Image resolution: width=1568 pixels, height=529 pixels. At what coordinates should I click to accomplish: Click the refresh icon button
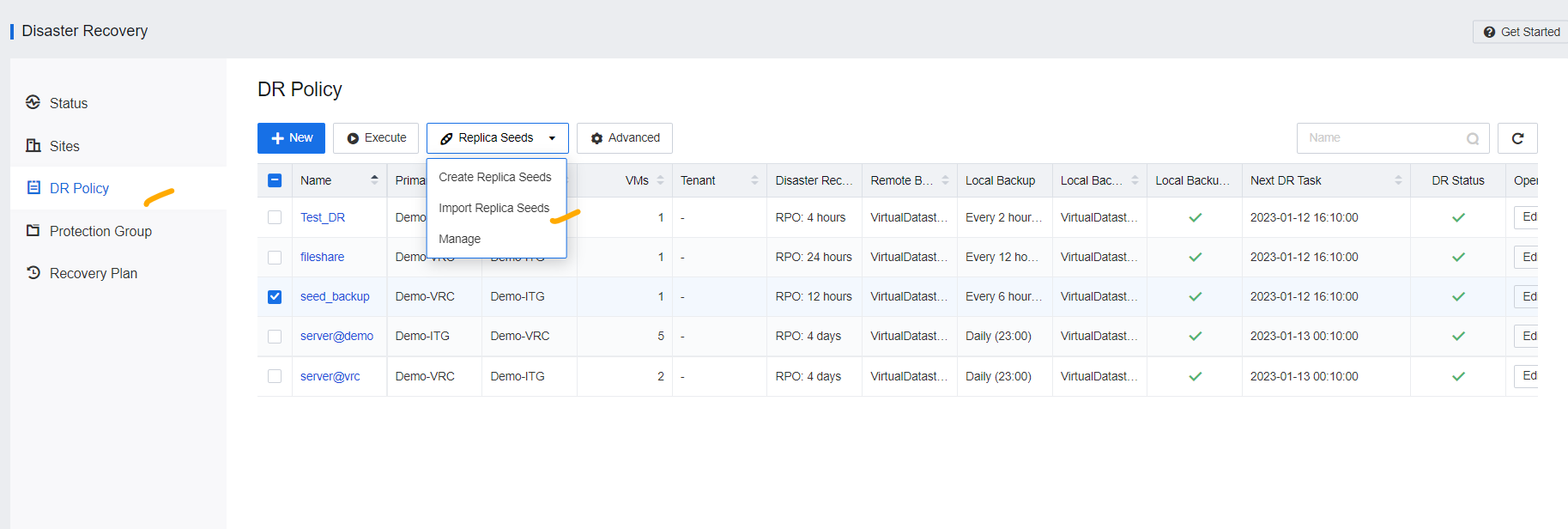point(1517,138)
